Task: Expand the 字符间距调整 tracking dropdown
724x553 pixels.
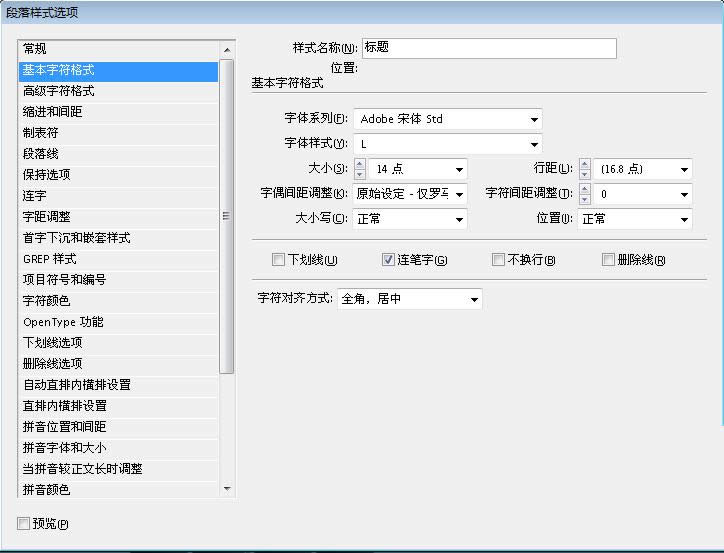Action: 684,194
